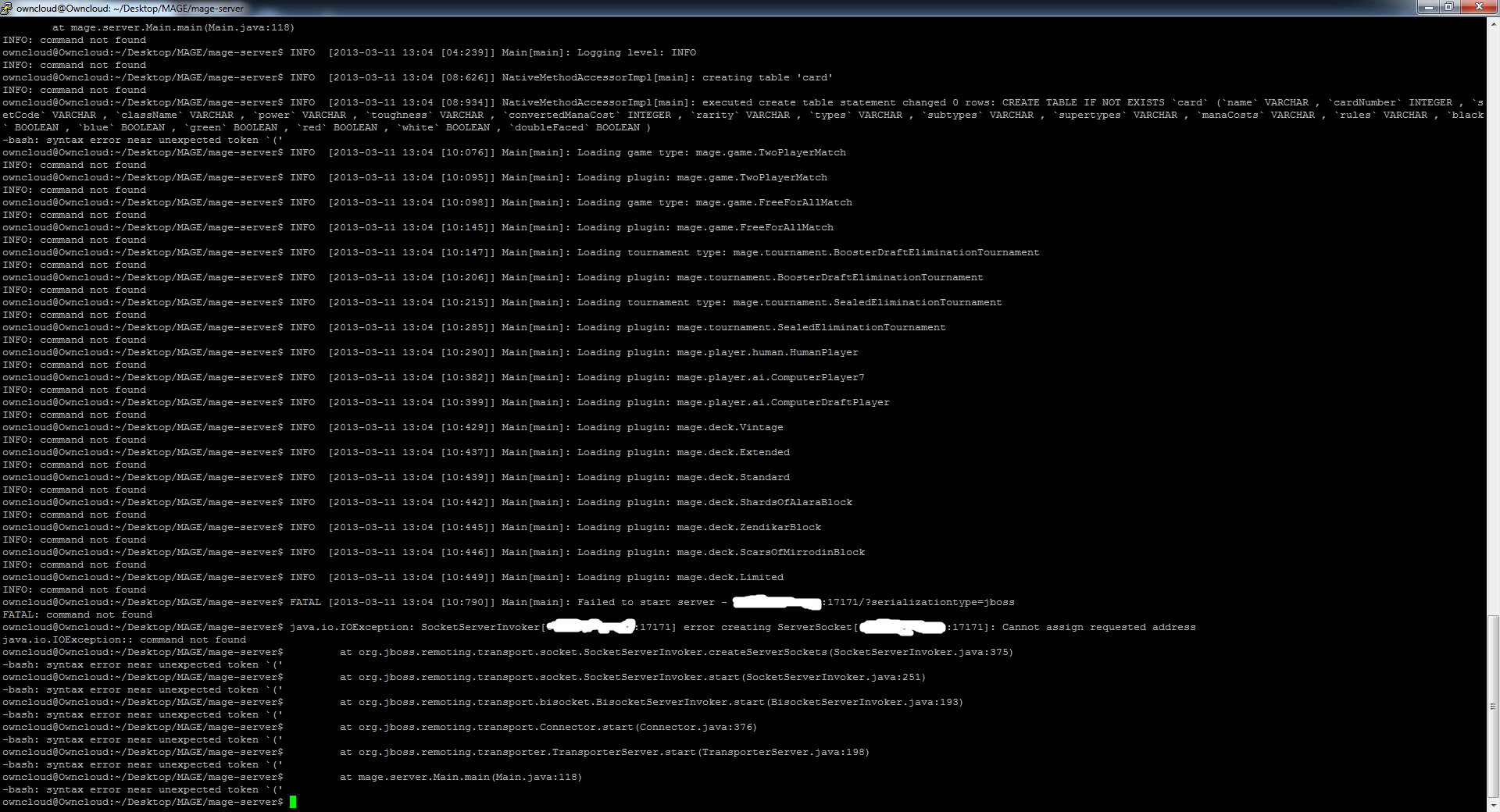Click the scrollbar up arrow
This screenshot has height=812, width=1500.
[x=1493, y=23]
